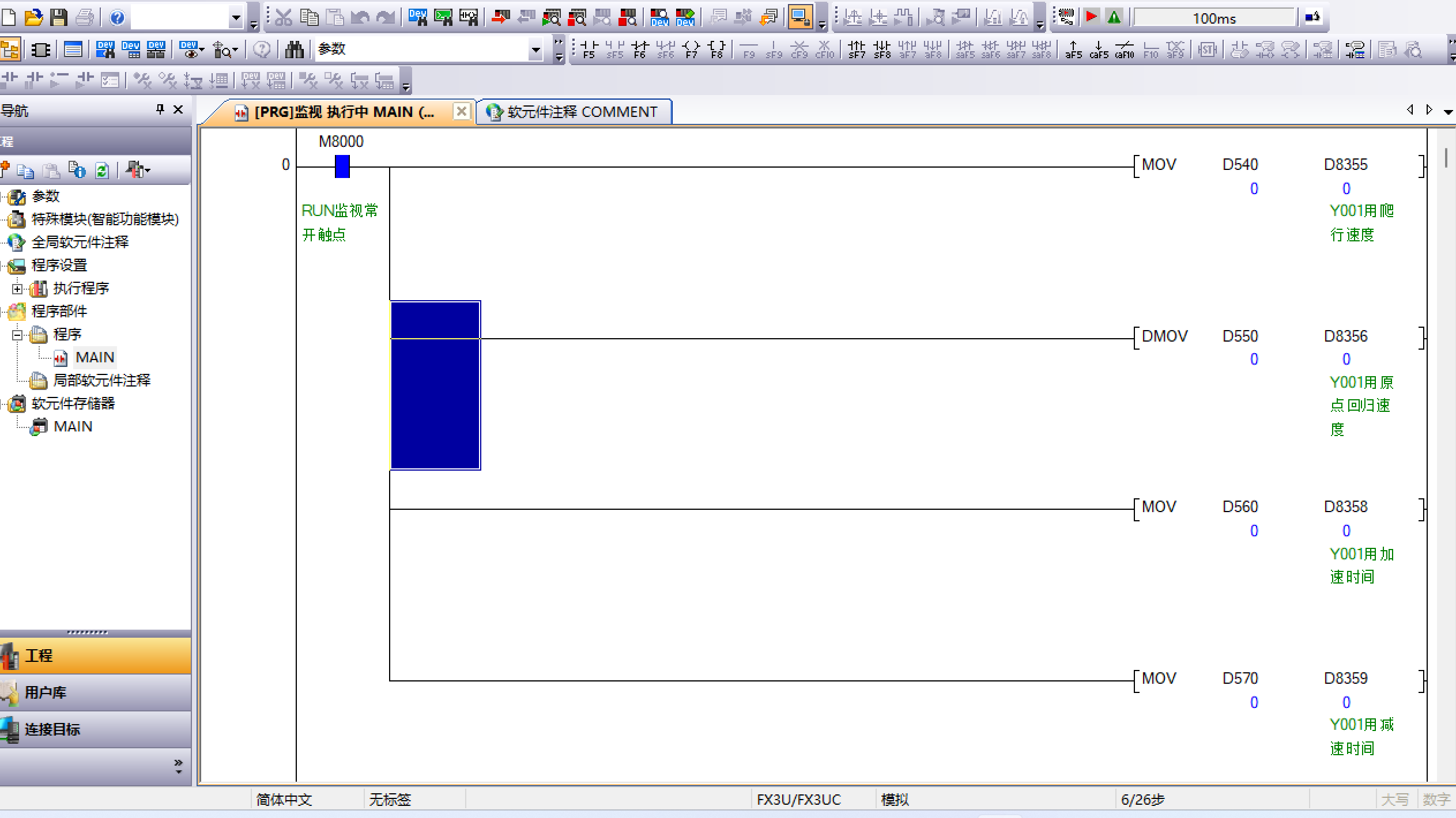Expand the 执行程序 tree node
This screenshot has height=818, width=1456.
[x=17, y=289]
